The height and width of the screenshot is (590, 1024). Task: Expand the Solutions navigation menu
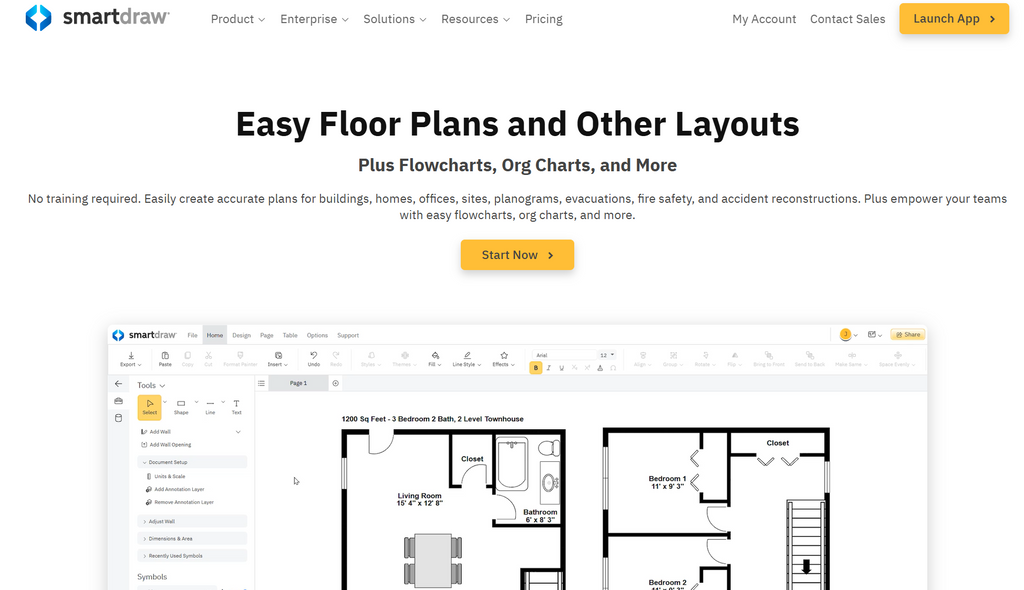394,19
